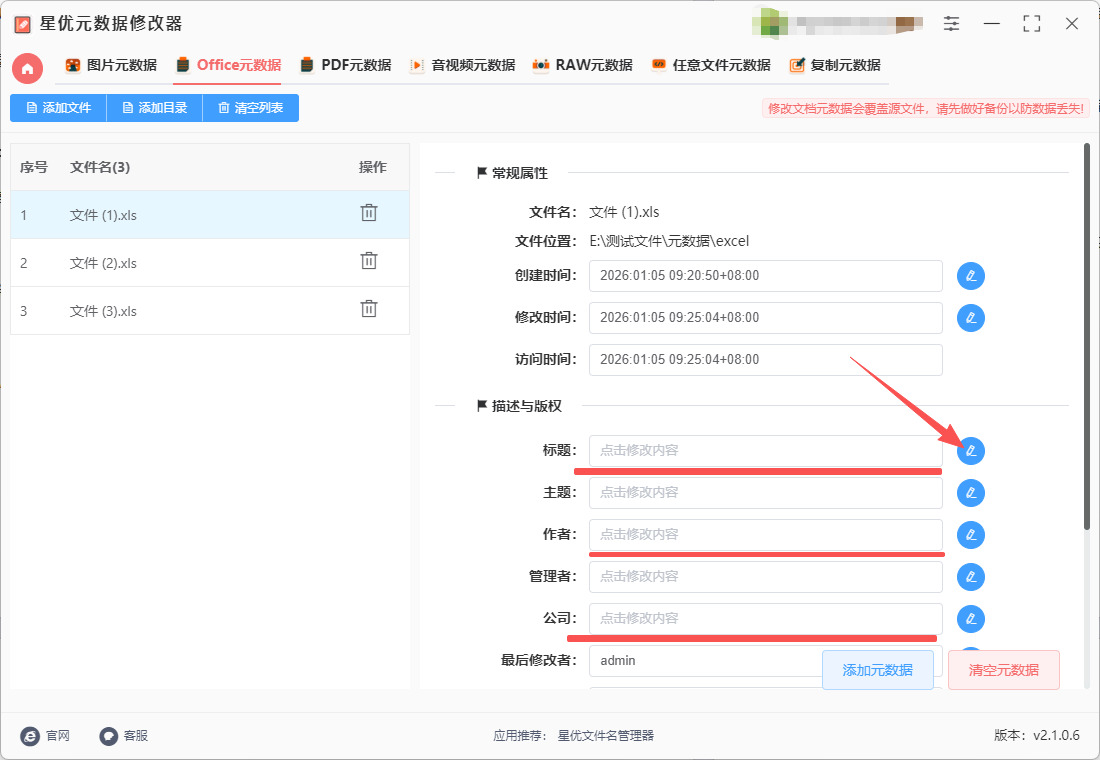
Task: Delete 文件 (1).xls with trash icon
Action: [x=369, y=213]
